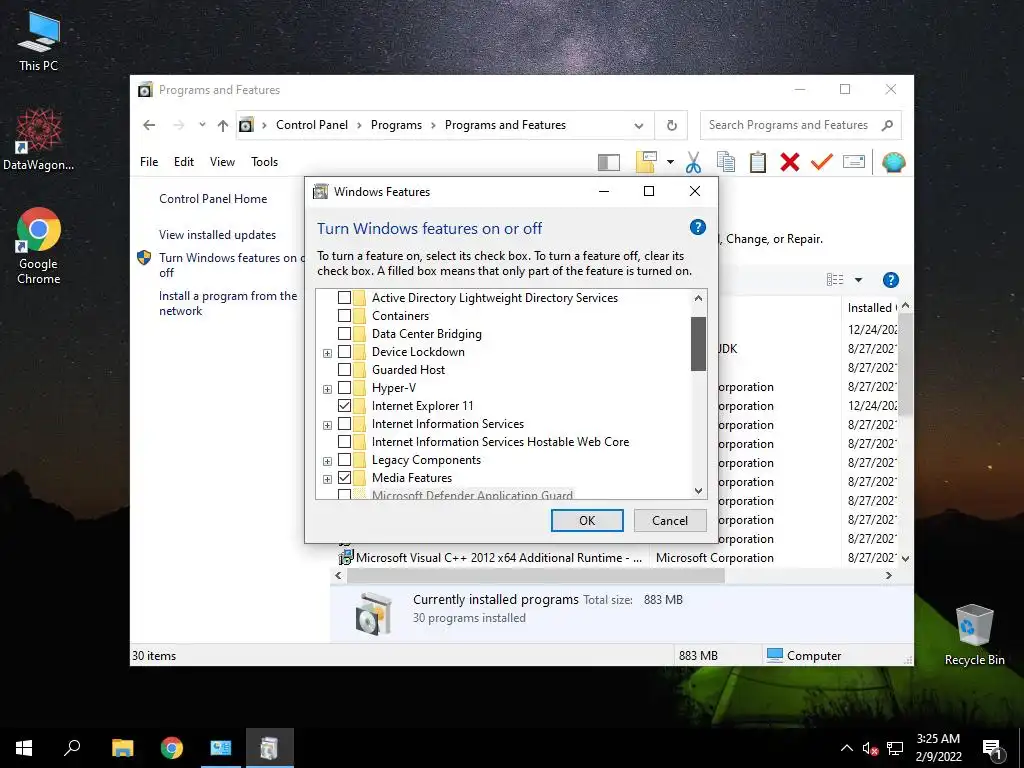Click Cancel in Windows Features dialog
The width and height of the screenshot is (1024, 768).
pyautogui.click(x=670, y=520)
